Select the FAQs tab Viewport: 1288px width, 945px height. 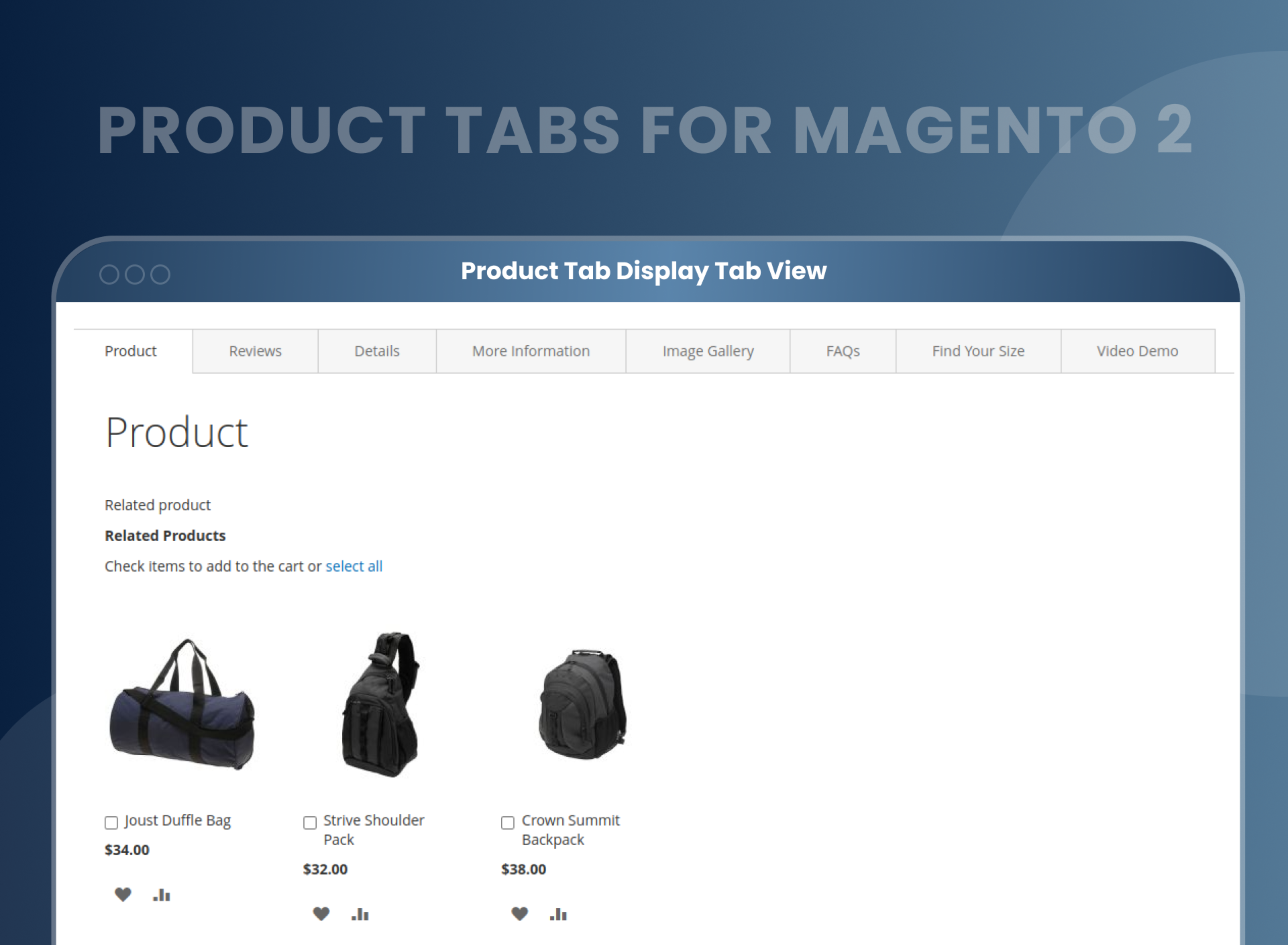[x=842, y=351]
